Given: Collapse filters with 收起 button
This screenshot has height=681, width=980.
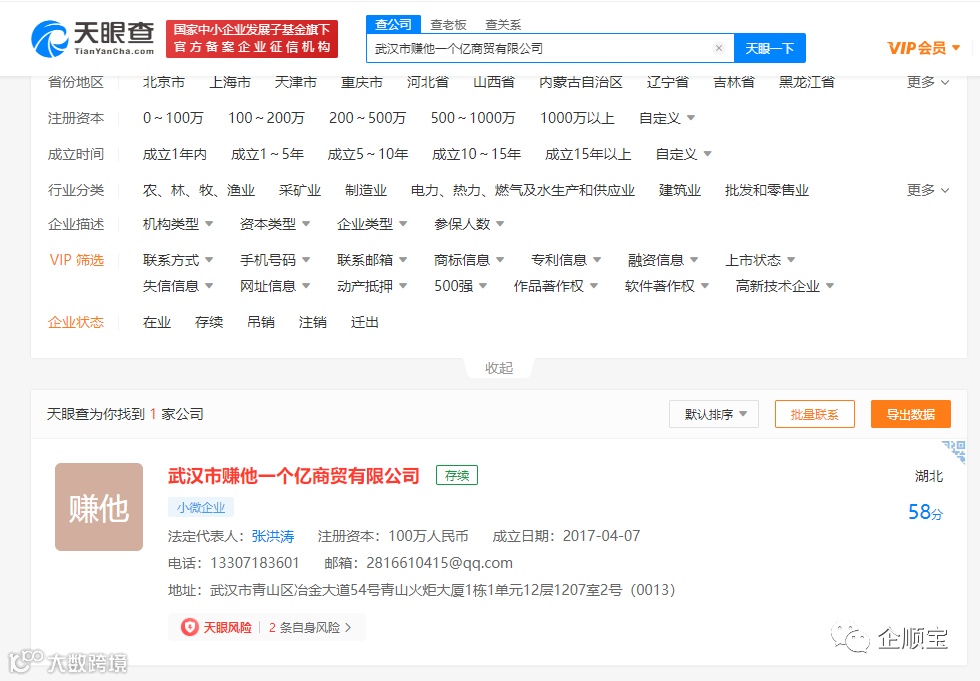Looking at the screenshot, I should (499, 368).
